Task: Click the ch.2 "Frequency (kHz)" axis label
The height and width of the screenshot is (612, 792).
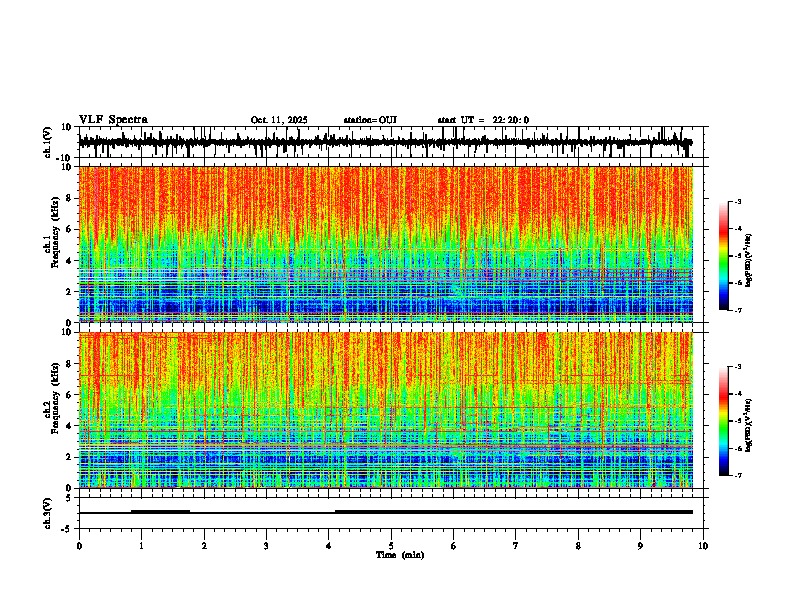Action: [55, 397]
